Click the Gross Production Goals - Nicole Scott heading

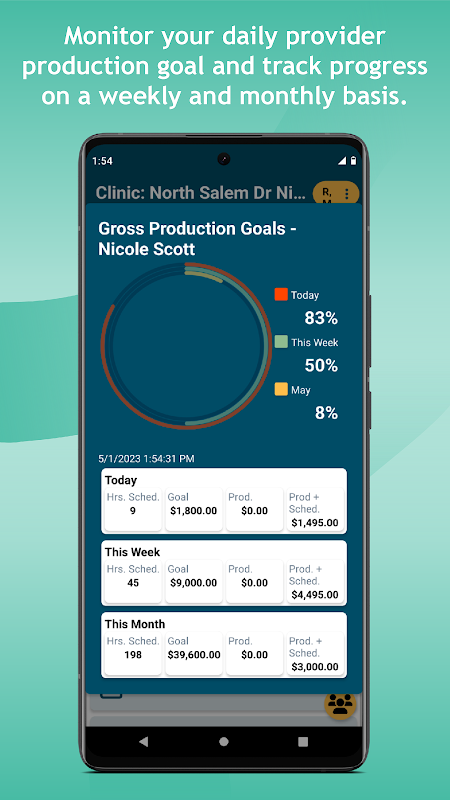pyautogui.click(x=197, y=238)
